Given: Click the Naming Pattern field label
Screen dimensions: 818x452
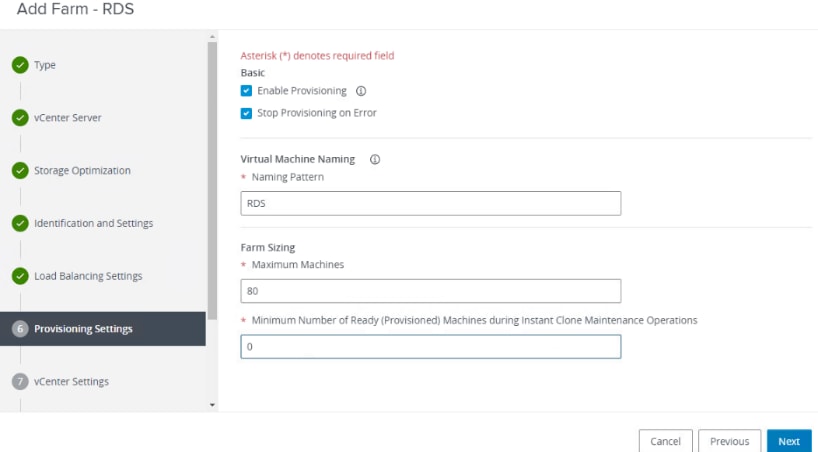Looking at the screenshot, I should [x=287, y=177].
